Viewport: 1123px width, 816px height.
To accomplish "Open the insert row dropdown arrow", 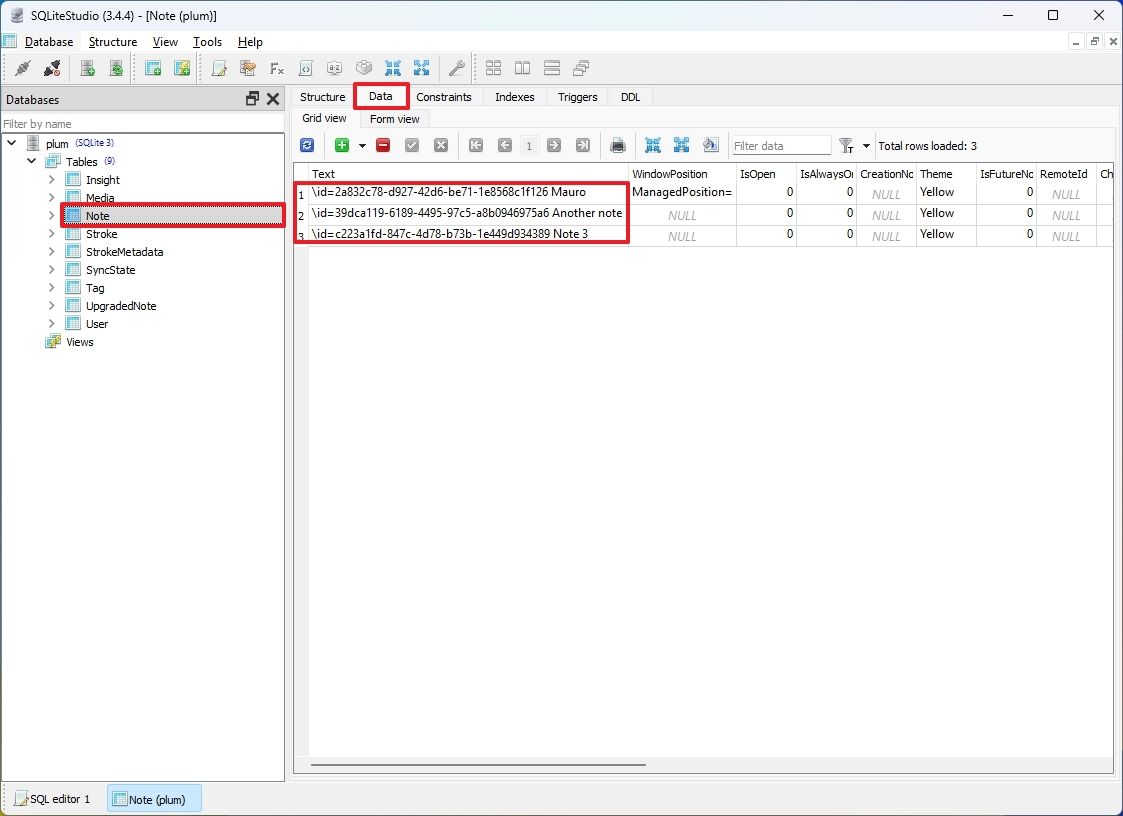I will pos(362,145).
